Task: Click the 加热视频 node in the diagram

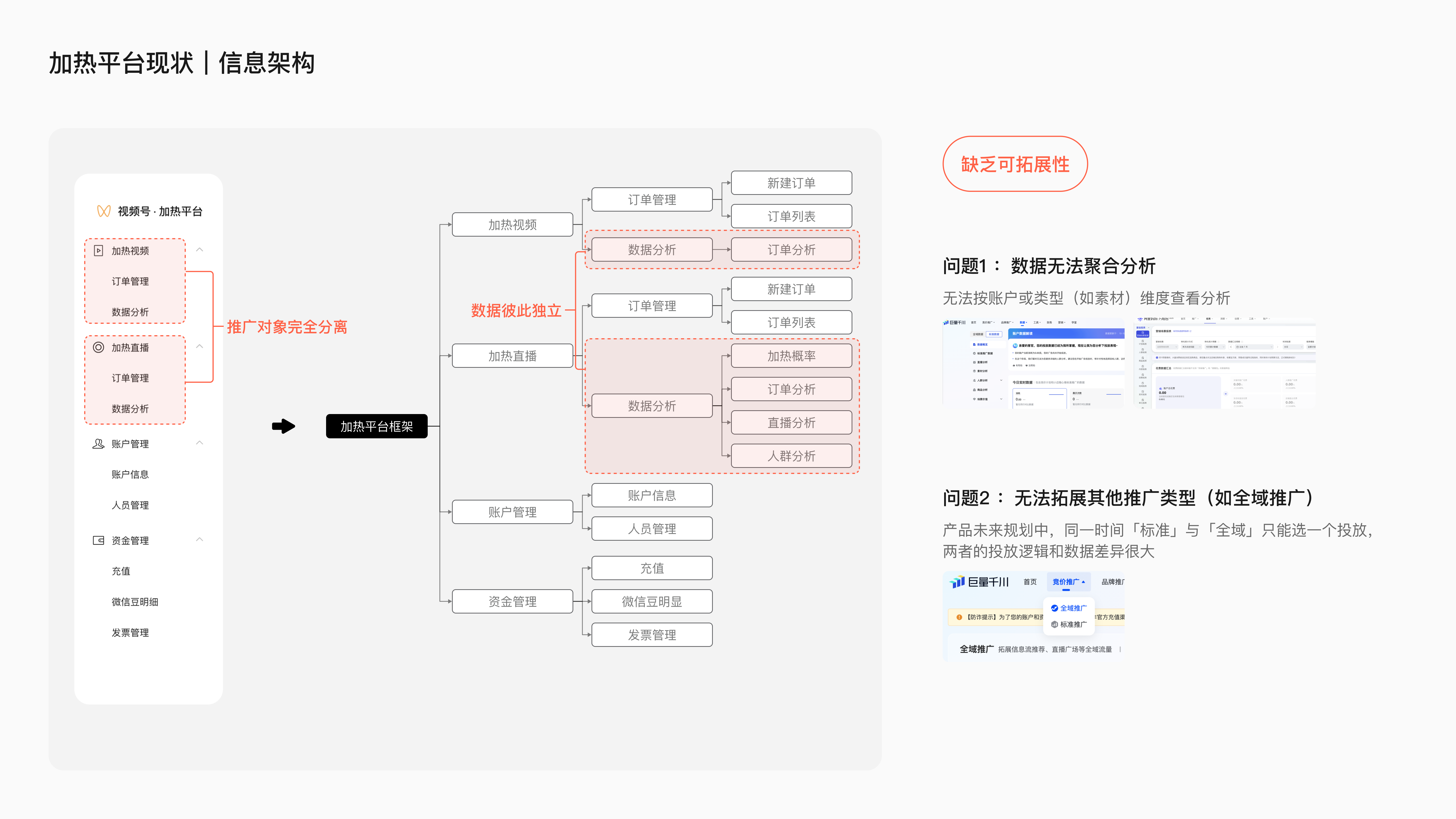Action: tap(513, 224)
